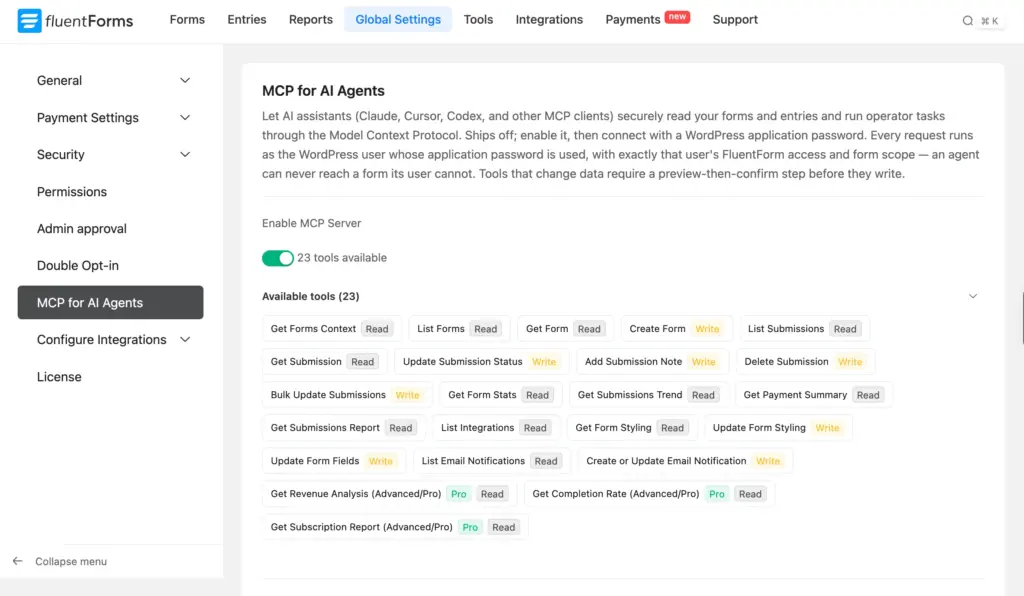1024x596 pixels.
Task: Select MCP for AI Agents sidebar item
Action: (110, 302)
